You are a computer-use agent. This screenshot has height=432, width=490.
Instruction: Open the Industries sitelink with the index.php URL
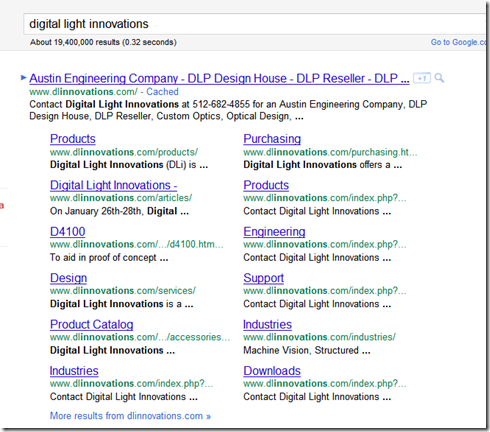click(74, 370)
